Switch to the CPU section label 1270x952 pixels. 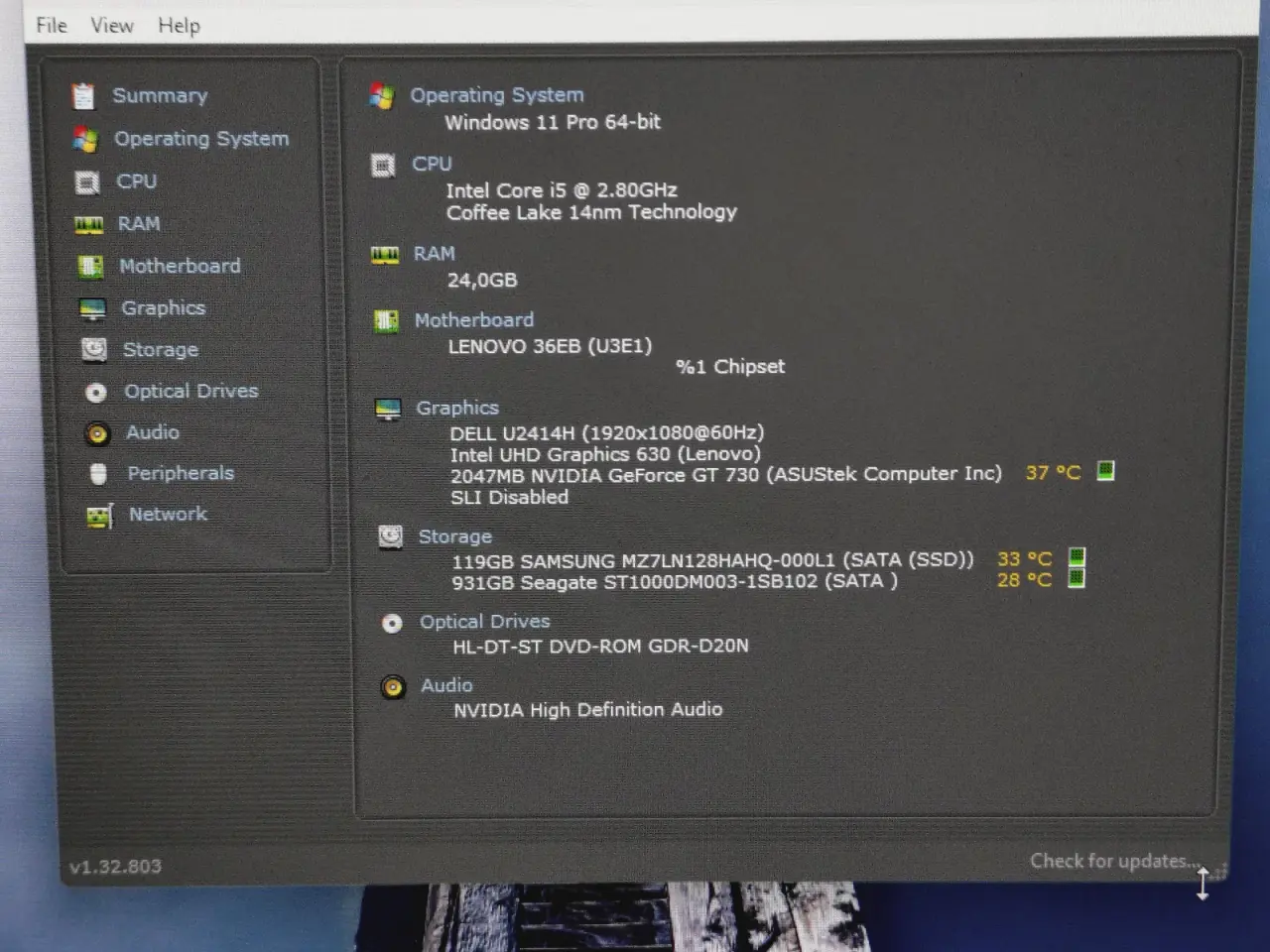137,181
